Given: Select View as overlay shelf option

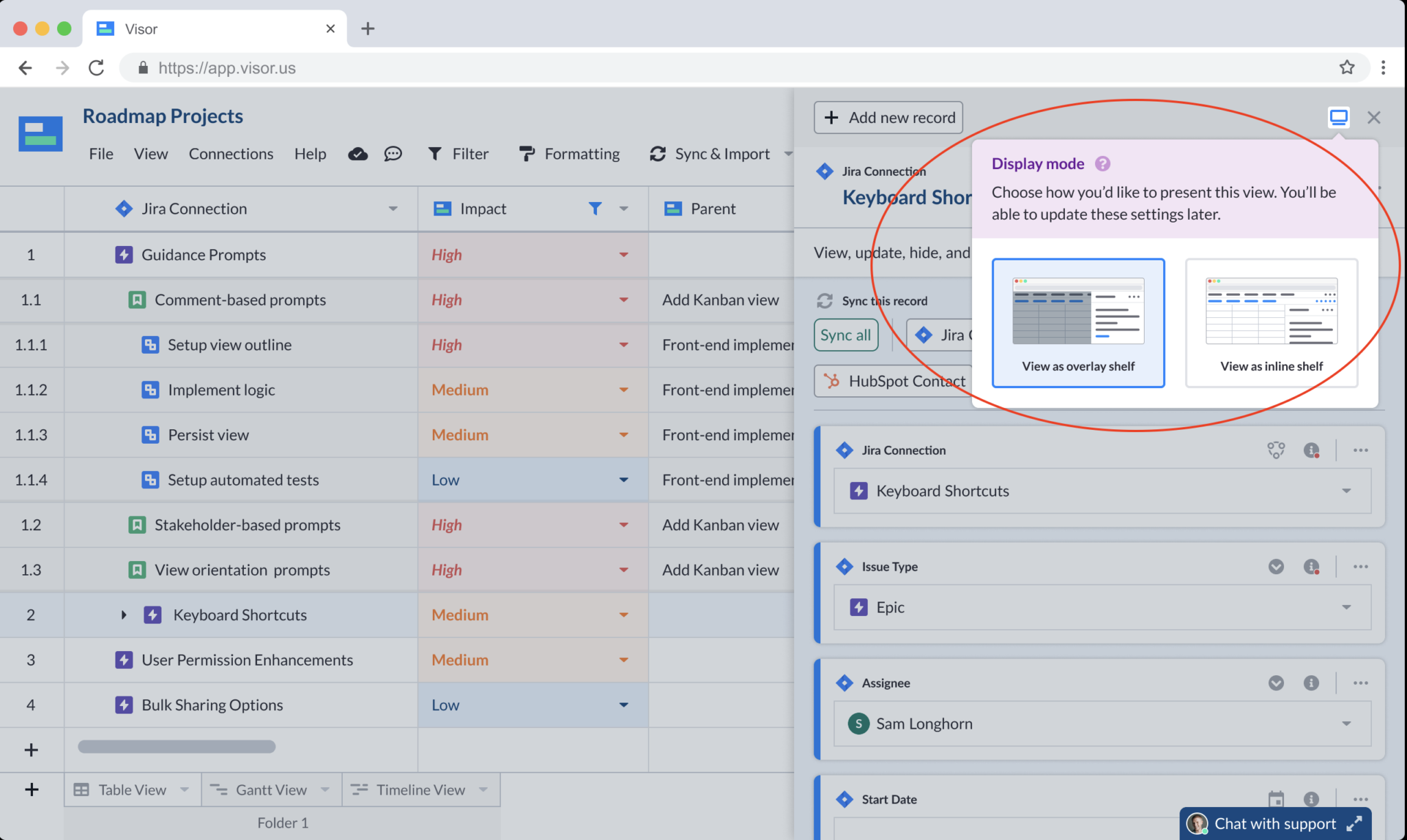Looking at the screenshot, I should [x=1078, y=323].
